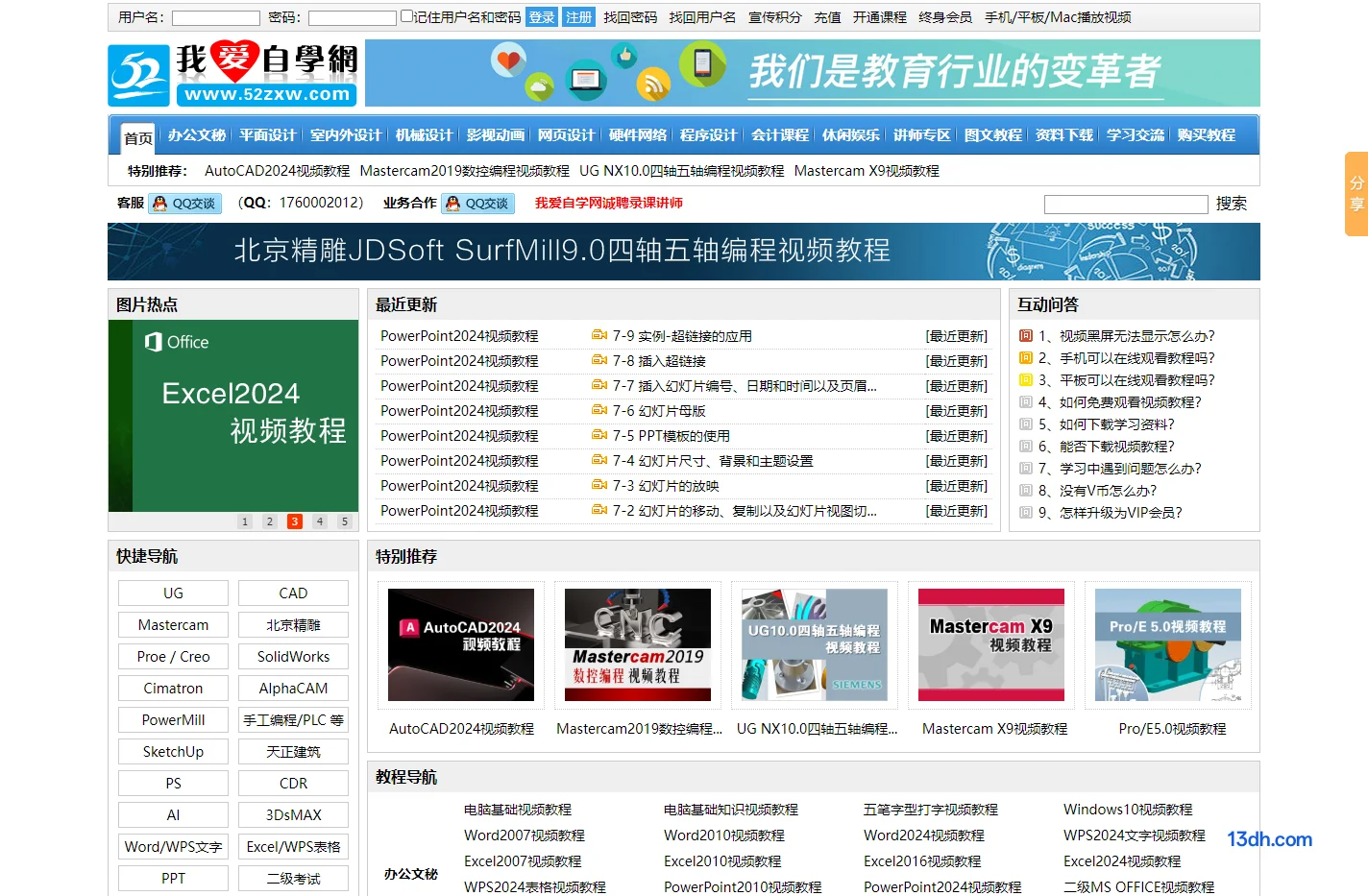Open the 平面设计 menu item

pos(268,135)
